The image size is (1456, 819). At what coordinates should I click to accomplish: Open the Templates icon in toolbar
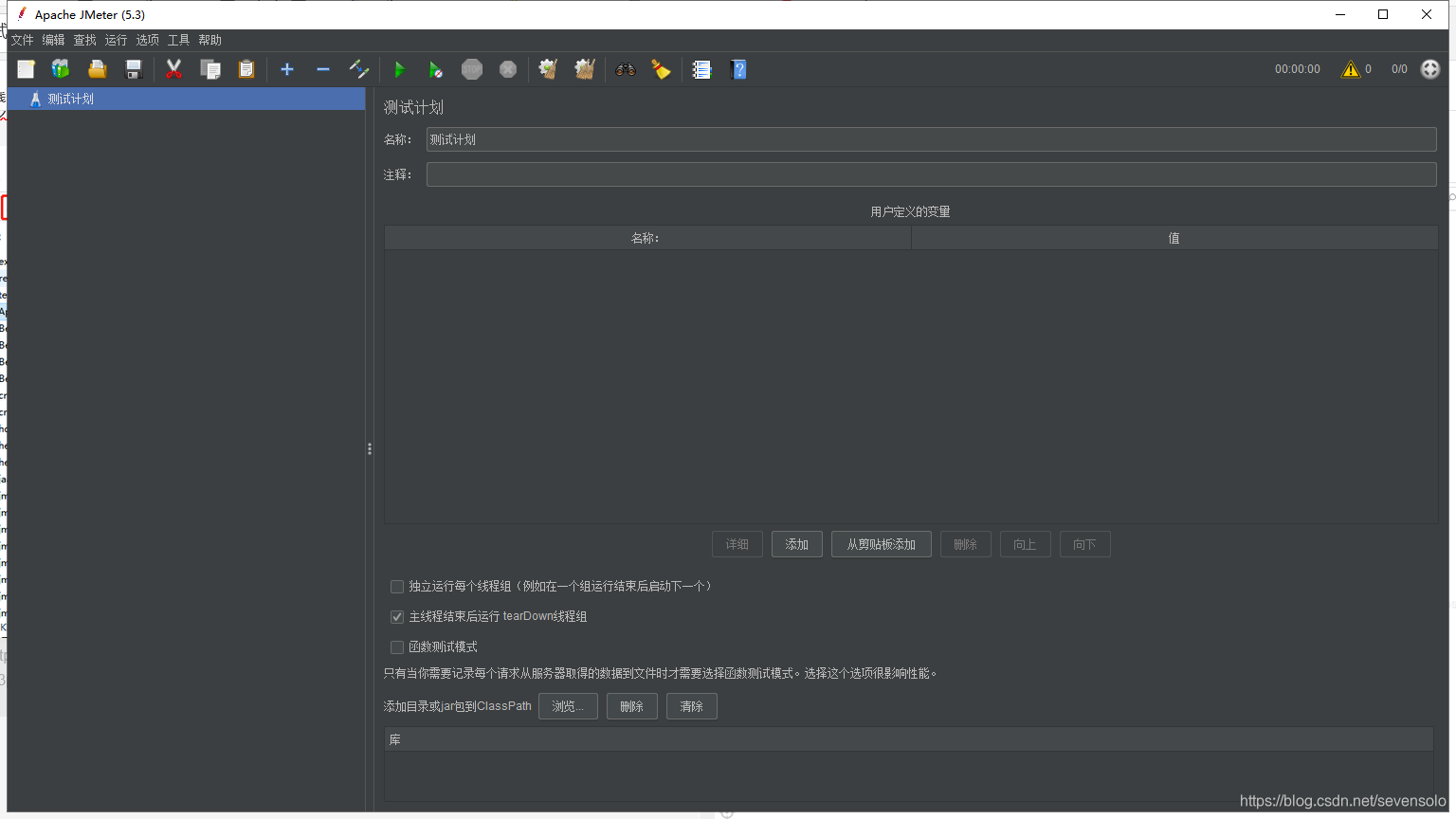click(x=61, y=69)
